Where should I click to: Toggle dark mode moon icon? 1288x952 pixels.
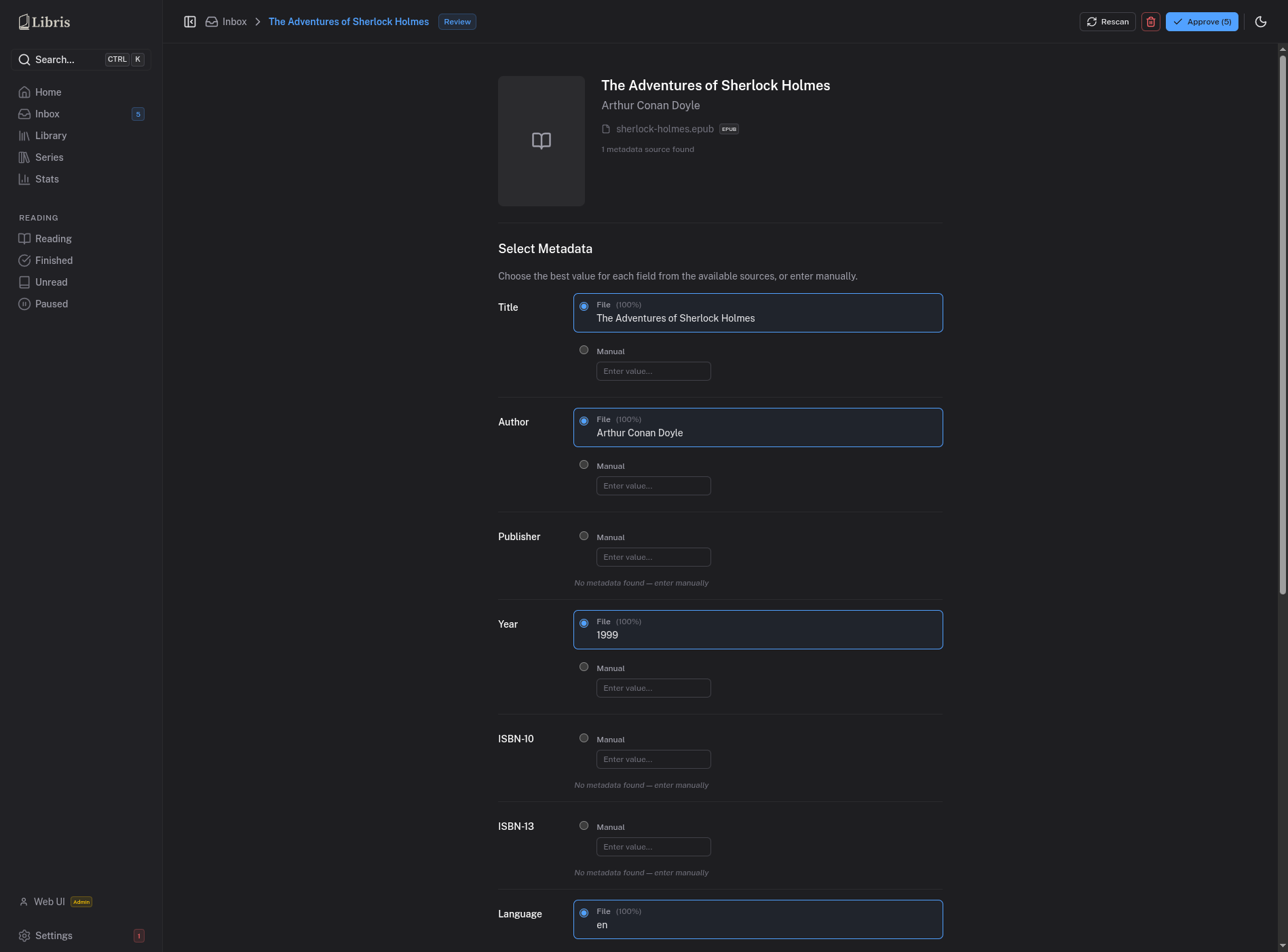1261,22
